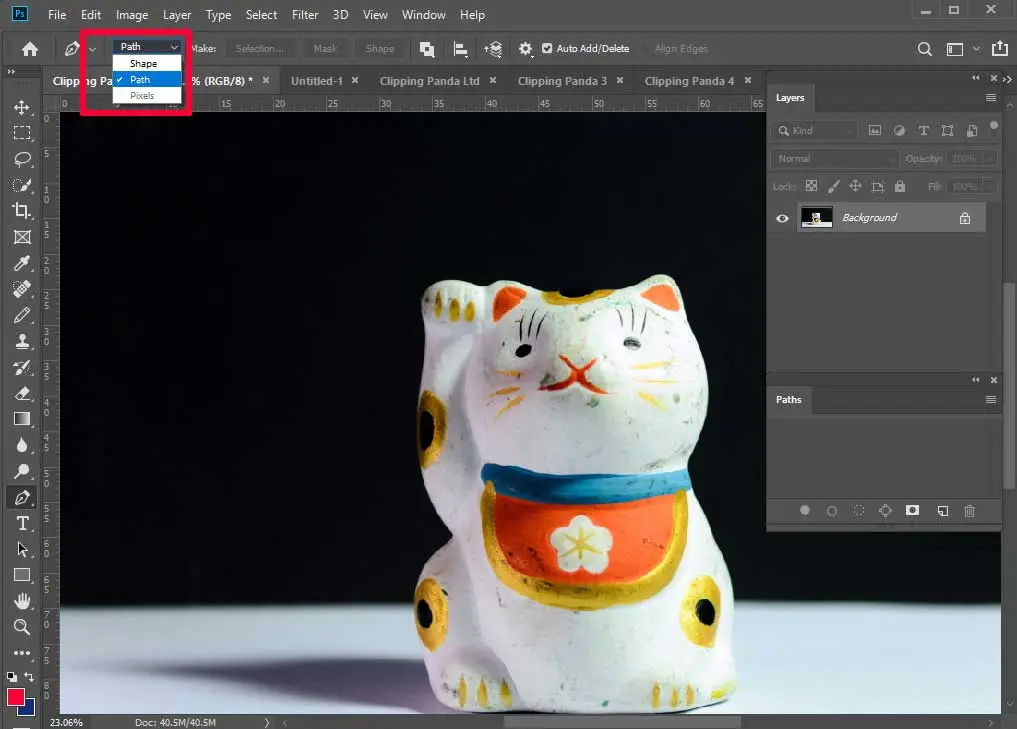Image resolution: width=1017 pixels, height=729 pixels.
Task: Select the Rectangular Marquee tool
Action: point(22,133)
